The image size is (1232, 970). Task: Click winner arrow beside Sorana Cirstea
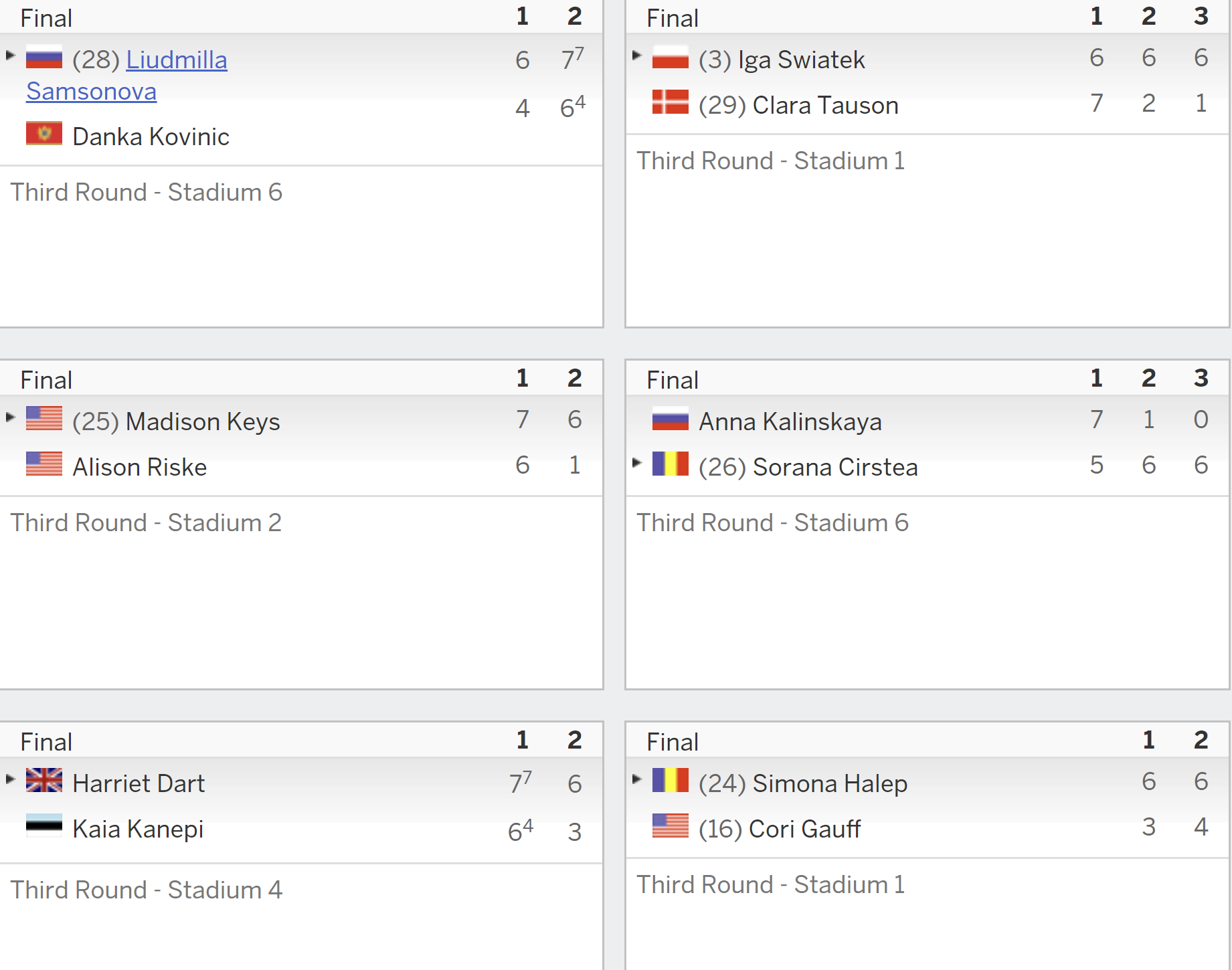(636, 462)
